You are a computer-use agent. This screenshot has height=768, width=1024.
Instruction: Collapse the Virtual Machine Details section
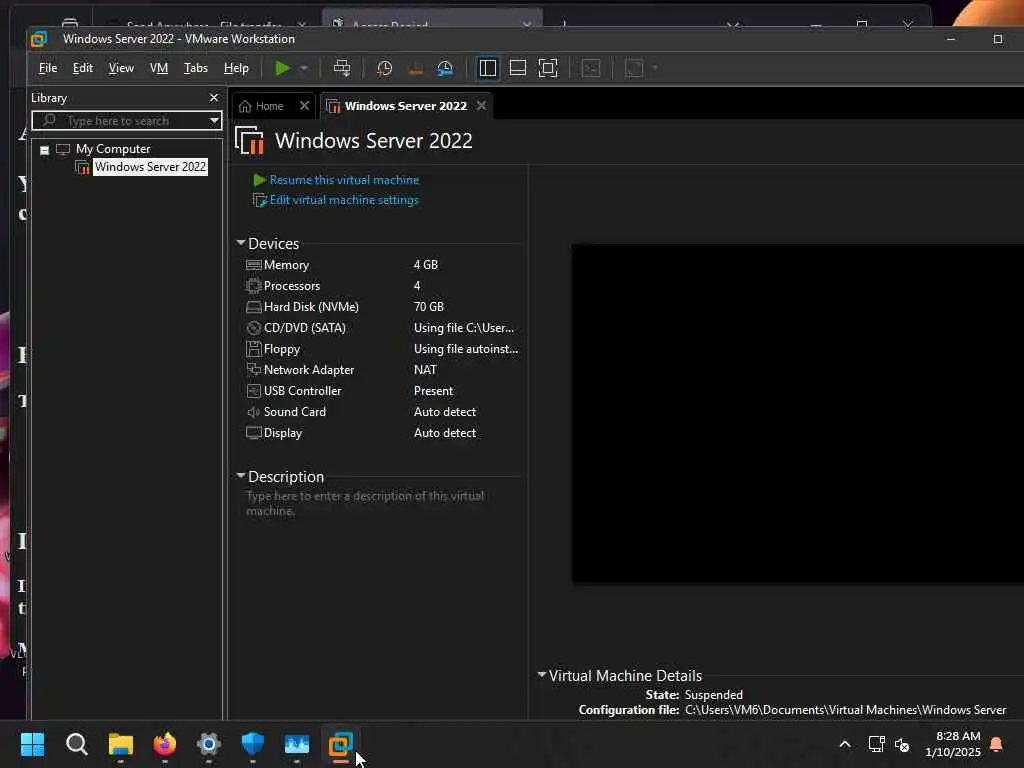coord(541,675)
